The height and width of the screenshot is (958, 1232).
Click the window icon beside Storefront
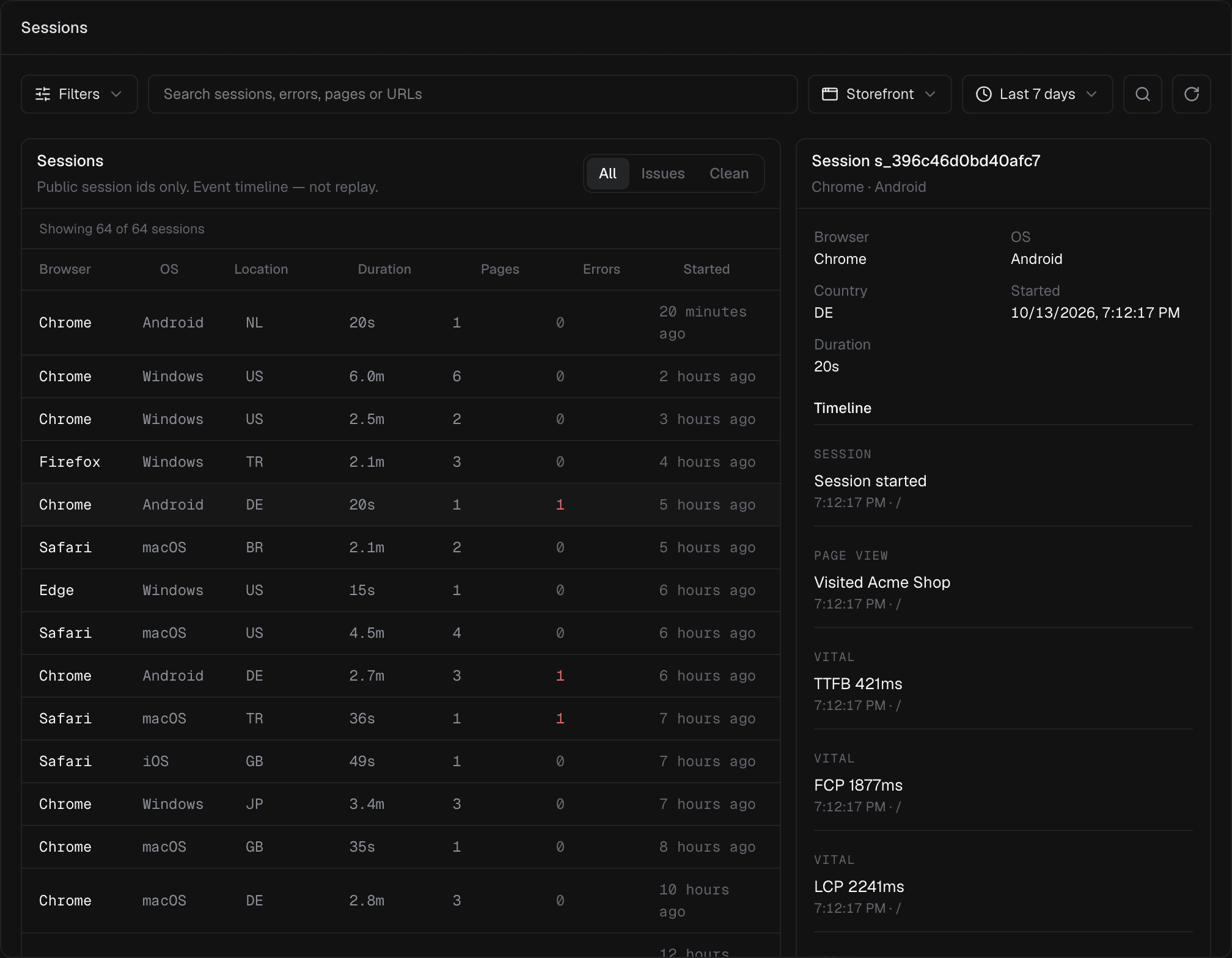[x=829, y=94]
